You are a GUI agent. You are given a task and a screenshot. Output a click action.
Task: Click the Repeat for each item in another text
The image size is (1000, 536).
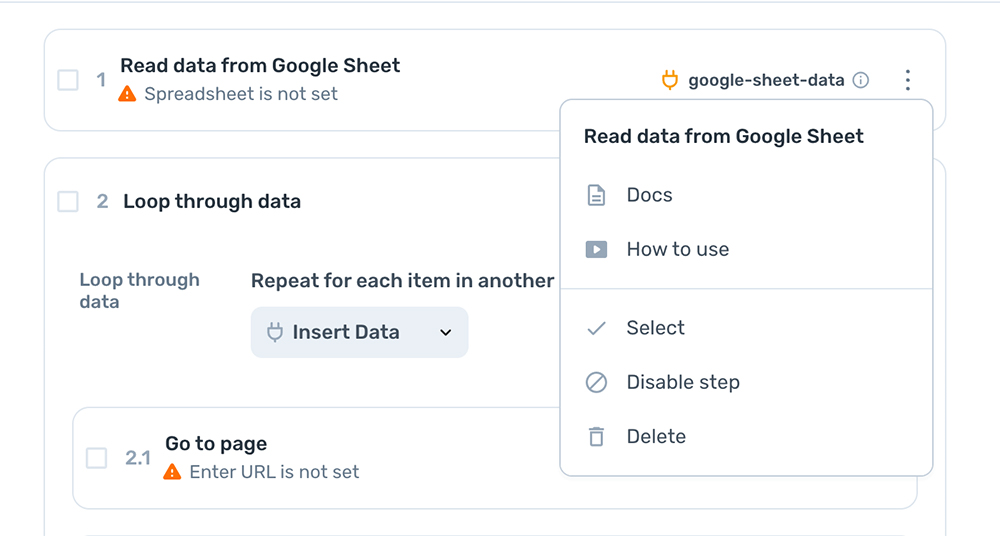402,281
